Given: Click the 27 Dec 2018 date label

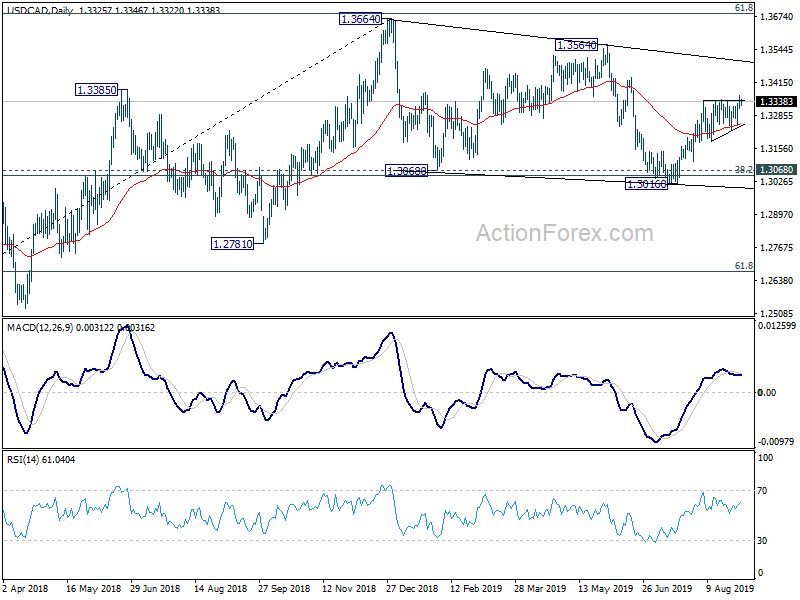Looking at the screenshot, I should pyautogui.click(x=412, y=588).
